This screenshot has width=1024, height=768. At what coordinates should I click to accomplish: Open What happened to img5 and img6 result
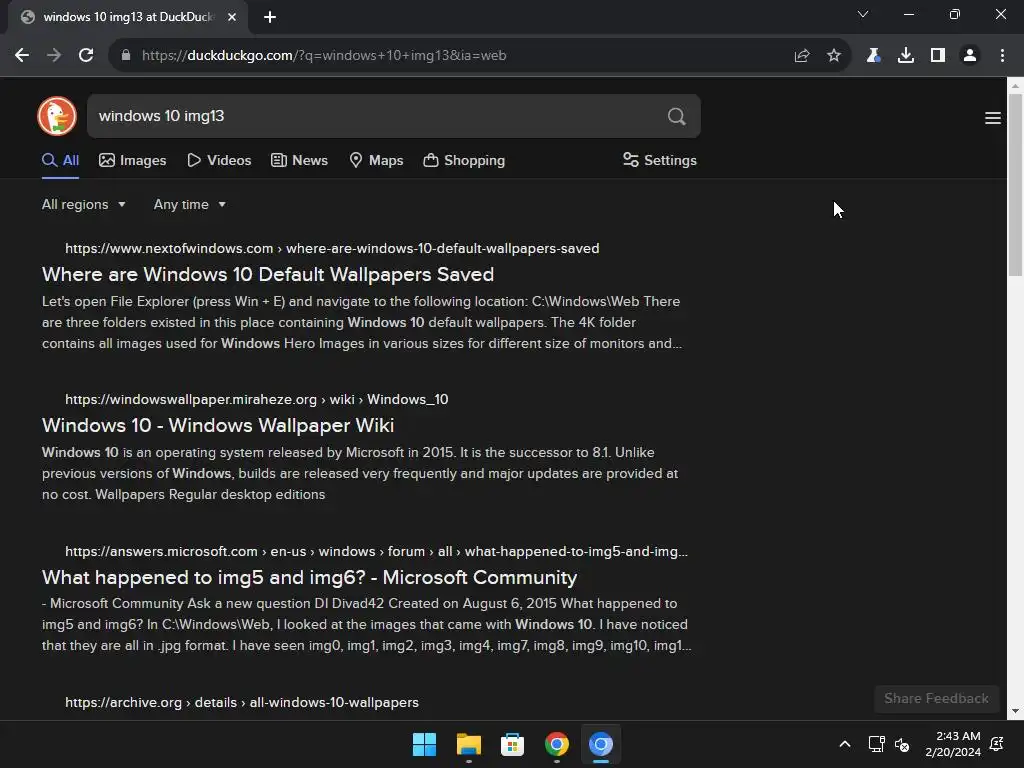tap(310, 577)
